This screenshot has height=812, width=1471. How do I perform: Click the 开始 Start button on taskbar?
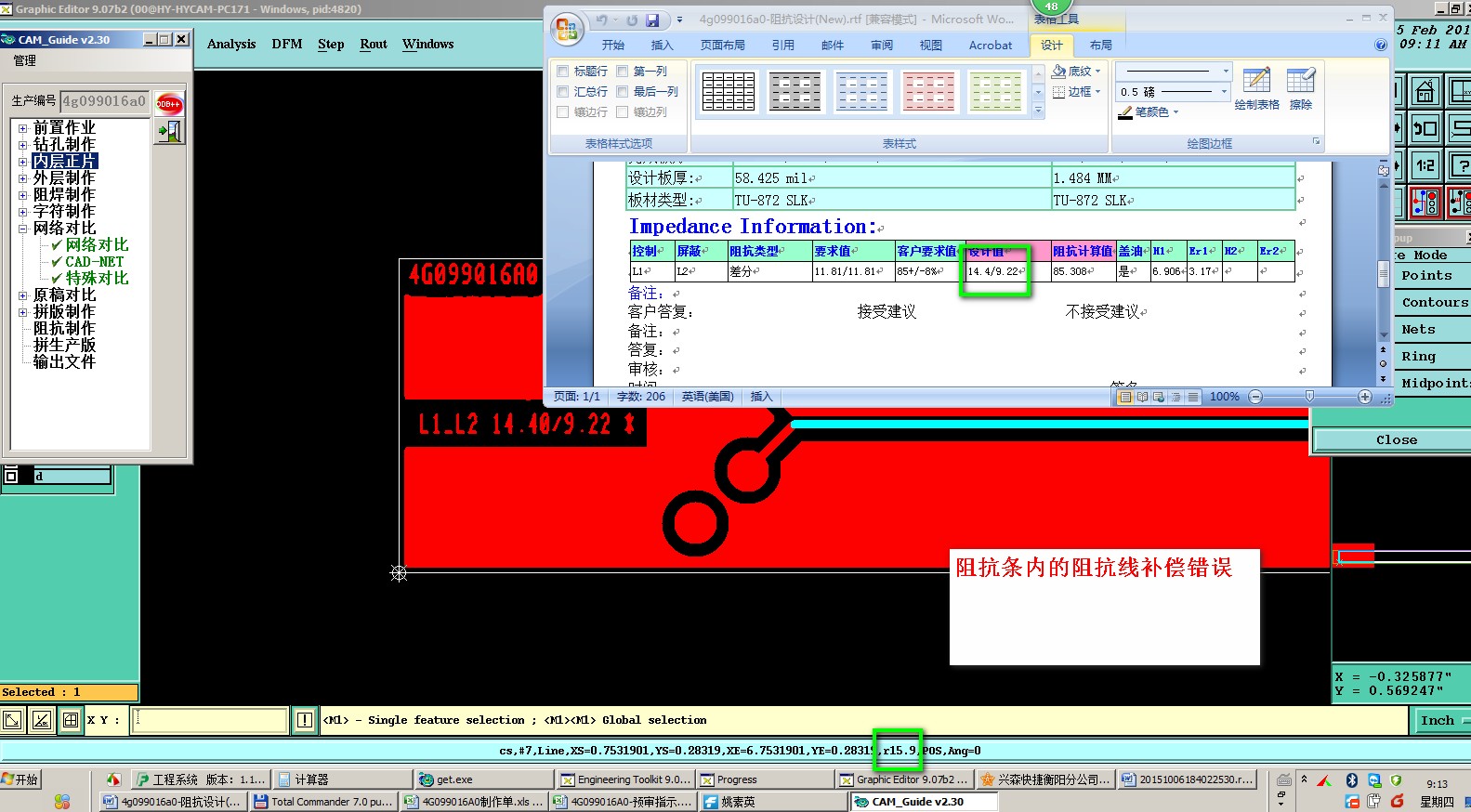(x=21, y=779)
